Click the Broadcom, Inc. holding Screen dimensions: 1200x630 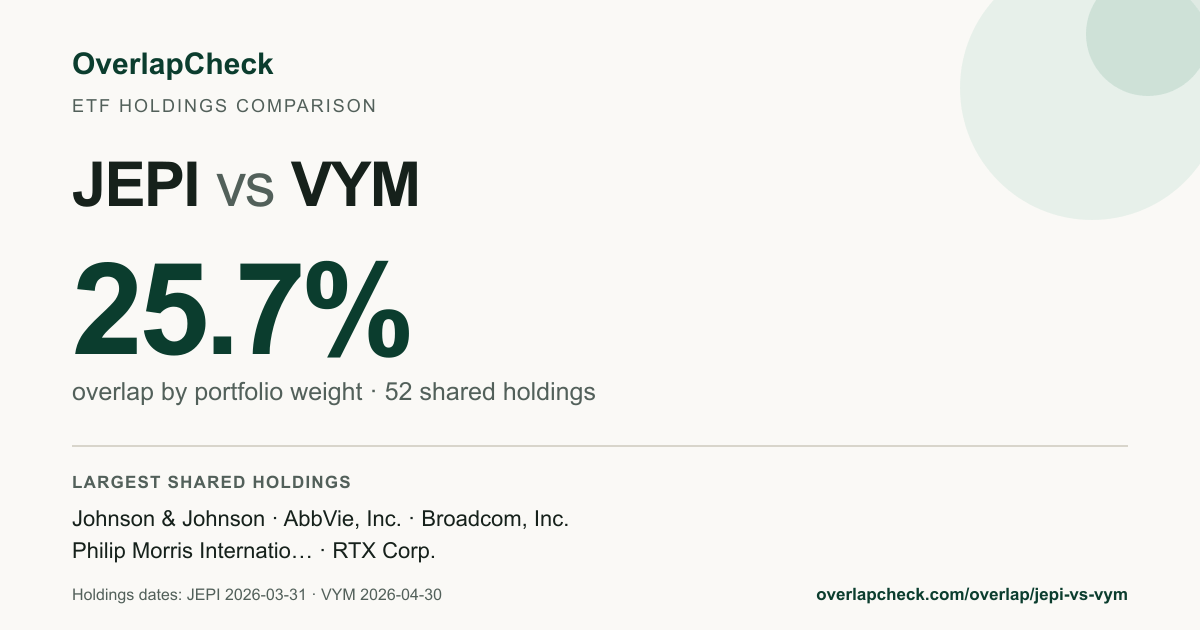click(x=495, y=519)
